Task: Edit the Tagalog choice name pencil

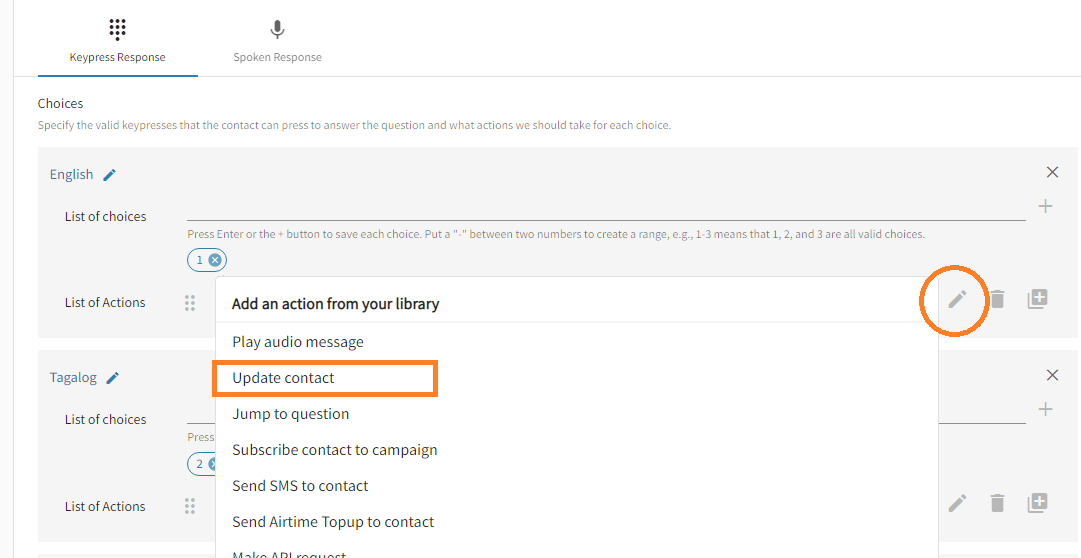Action: pyautogui.click(x=113, y=378)
